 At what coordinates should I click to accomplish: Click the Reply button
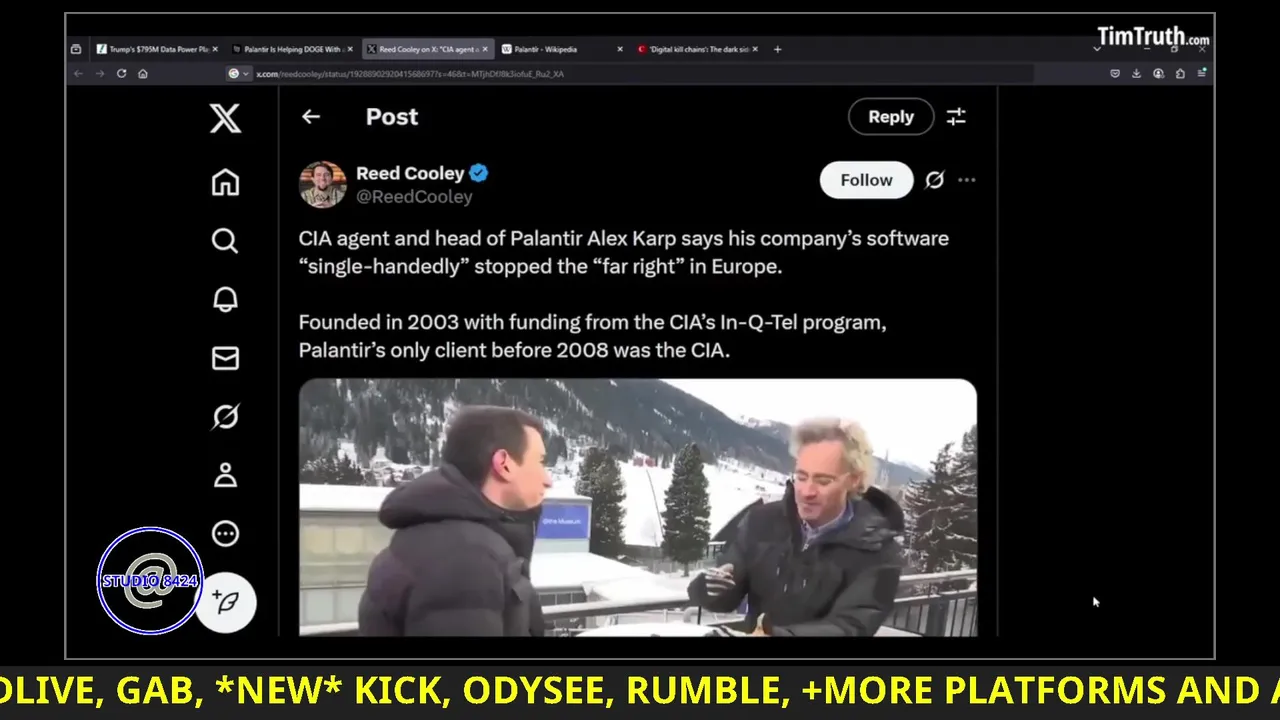[891, 117]
